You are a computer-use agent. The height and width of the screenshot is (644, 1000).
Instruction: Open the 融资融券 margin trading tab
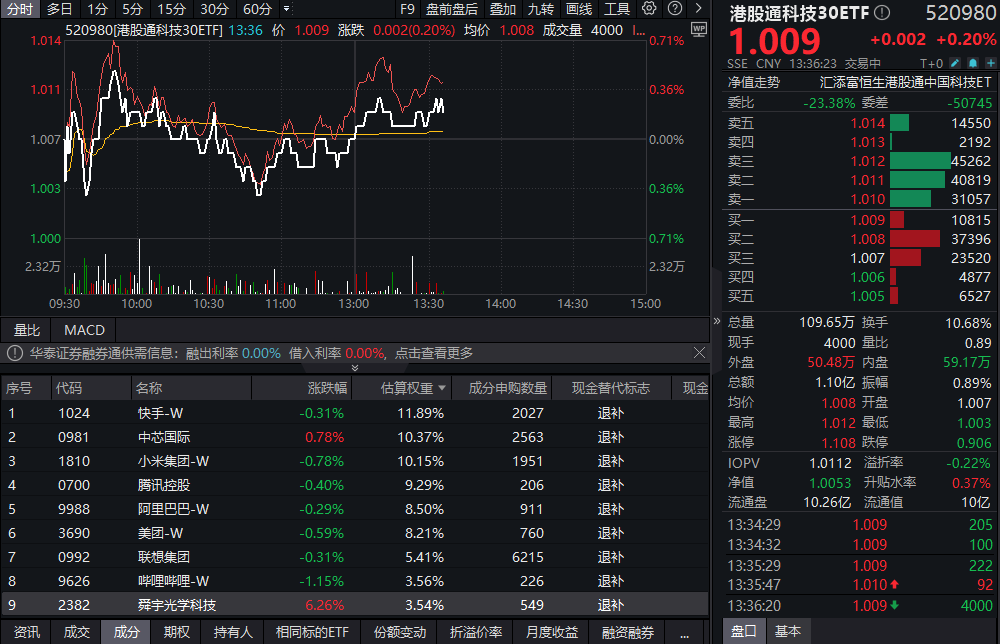click(626, 631)
